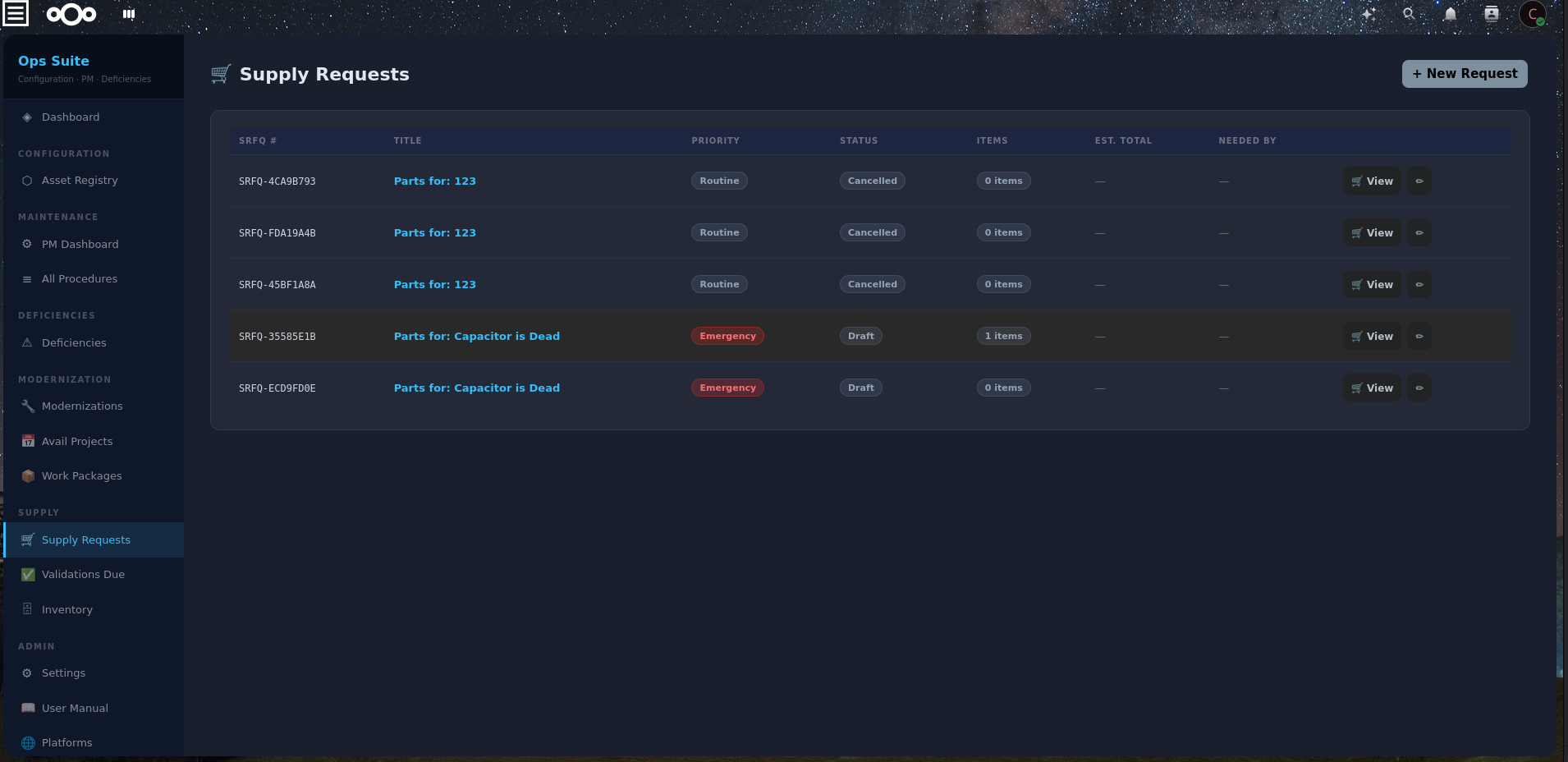The height and width of the screenshot is (762, 1568).
Task: Open 'Parts for: 123' link of SRFQ-4CA9B793
Action: coord(435,181)
